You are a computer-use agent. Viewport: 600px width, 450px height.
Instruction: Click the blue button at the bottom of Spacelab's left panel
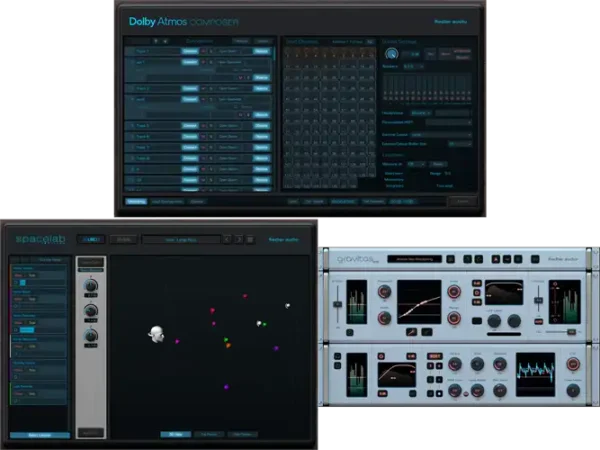[40, 435]
